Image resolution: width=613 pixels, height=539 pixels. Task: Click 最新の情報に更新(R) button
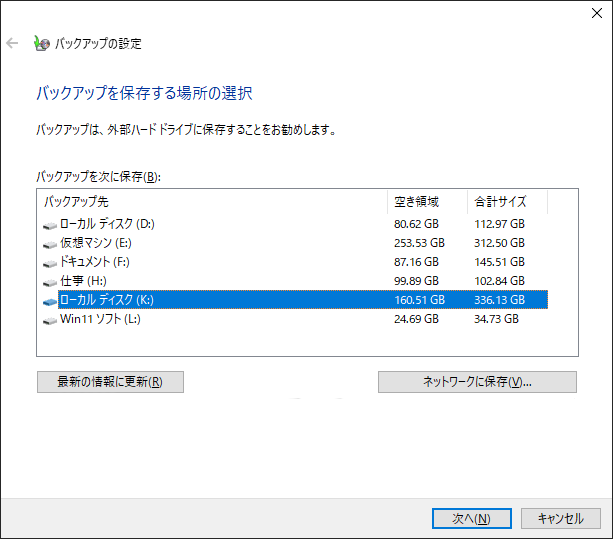tap(110, 382)
